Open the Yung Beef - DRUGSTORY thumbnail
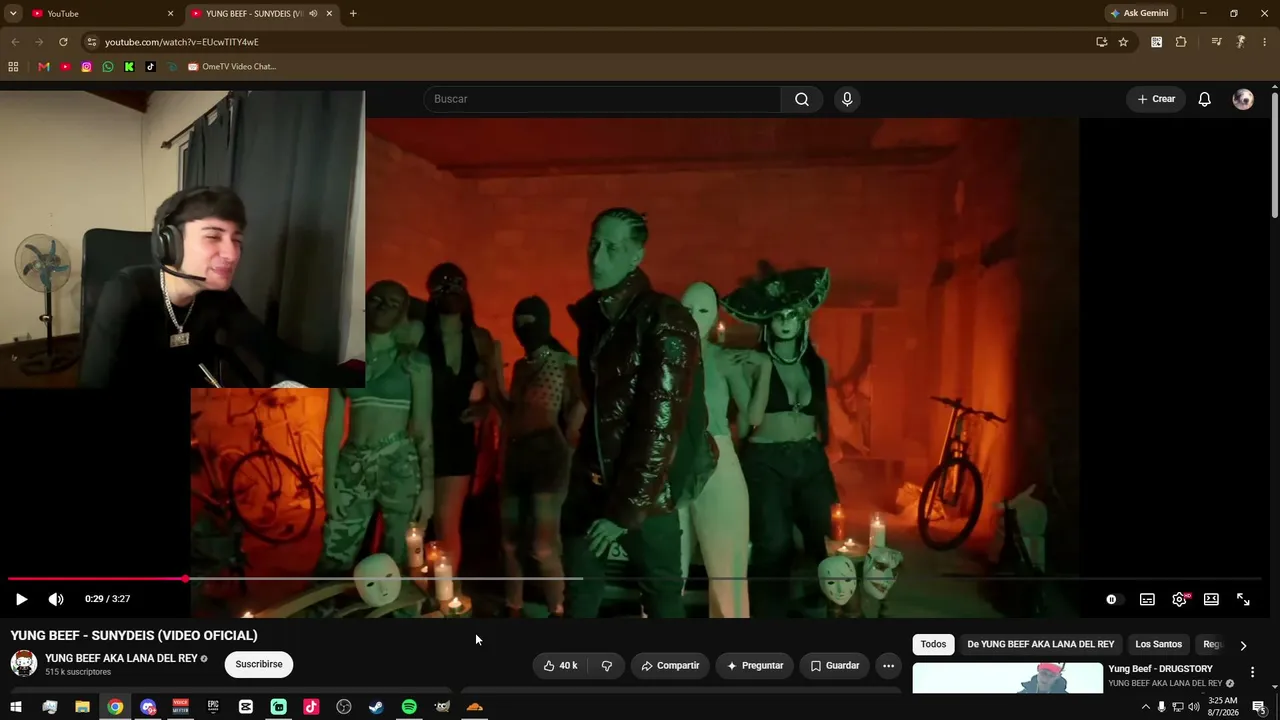The width and height of the screenshot is (1280, 720). coord(1008,678)
